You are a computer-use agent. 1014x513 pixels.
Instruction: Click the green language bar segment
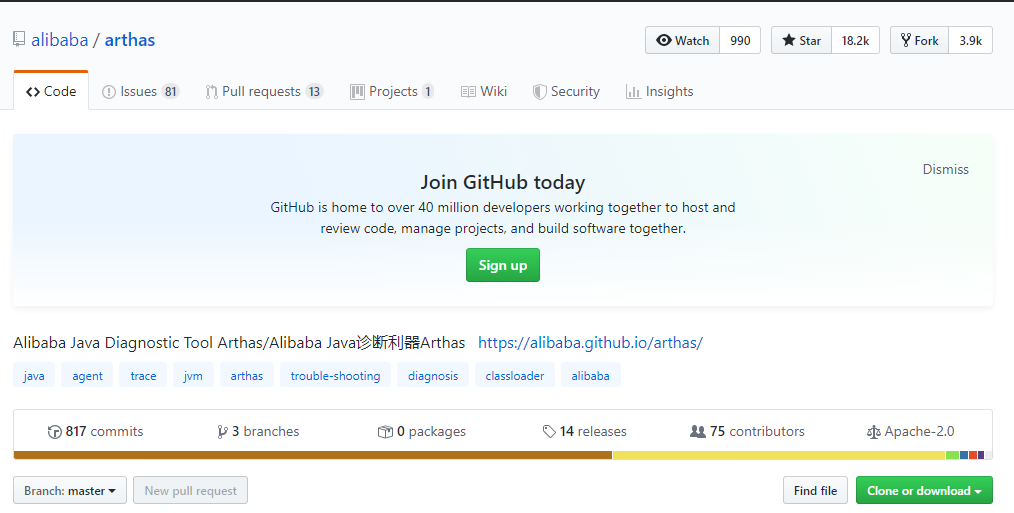click(x=953, y=455)
